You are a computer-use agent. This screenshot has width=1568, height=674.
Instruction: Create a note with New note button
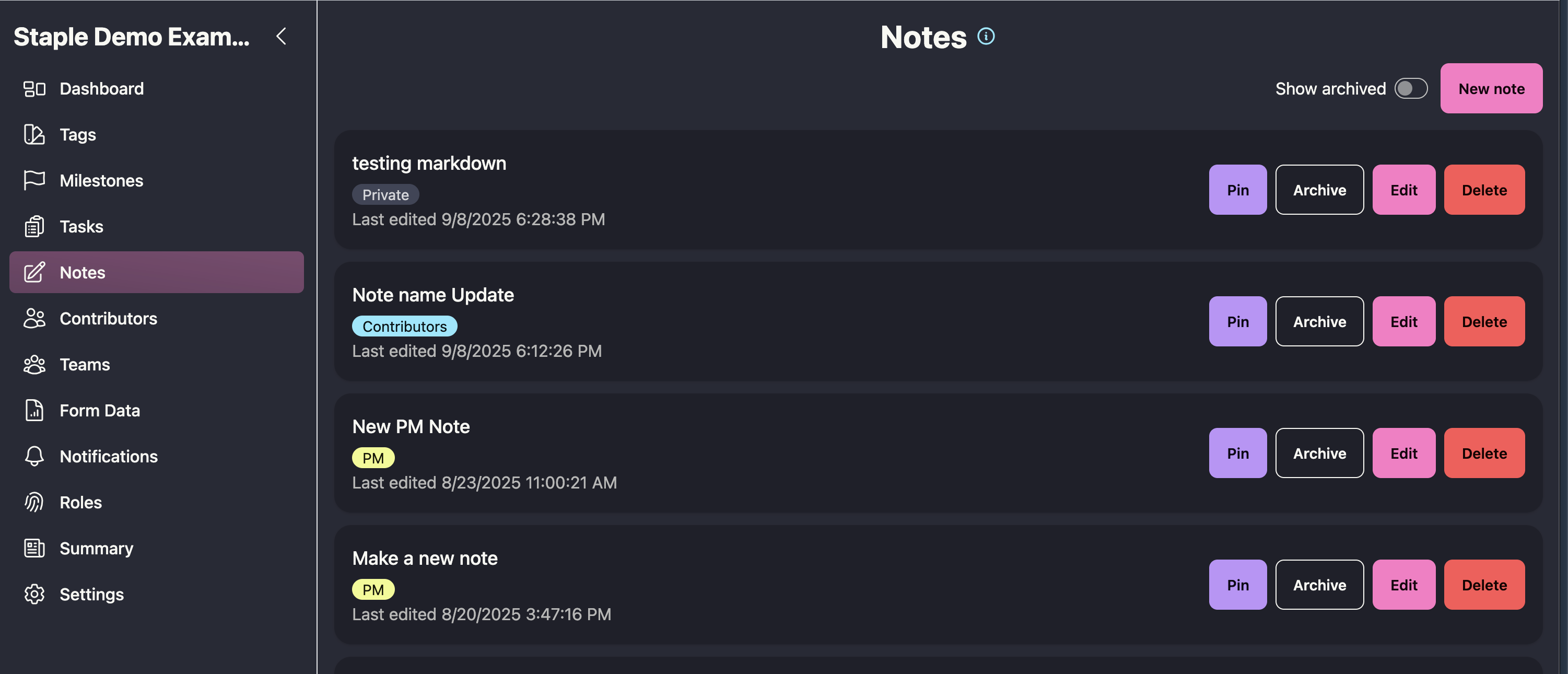(x=1491, y=89)
